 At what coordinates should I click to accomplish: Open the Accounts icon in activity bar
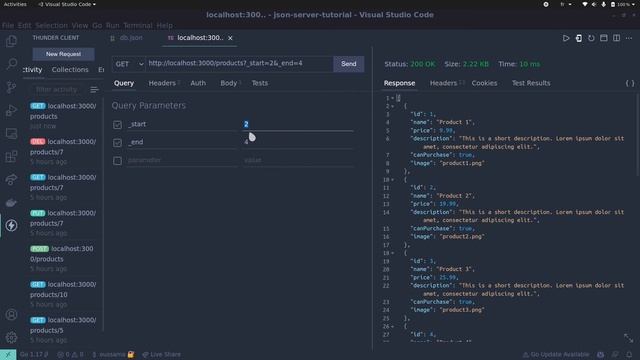pos(11,315)
